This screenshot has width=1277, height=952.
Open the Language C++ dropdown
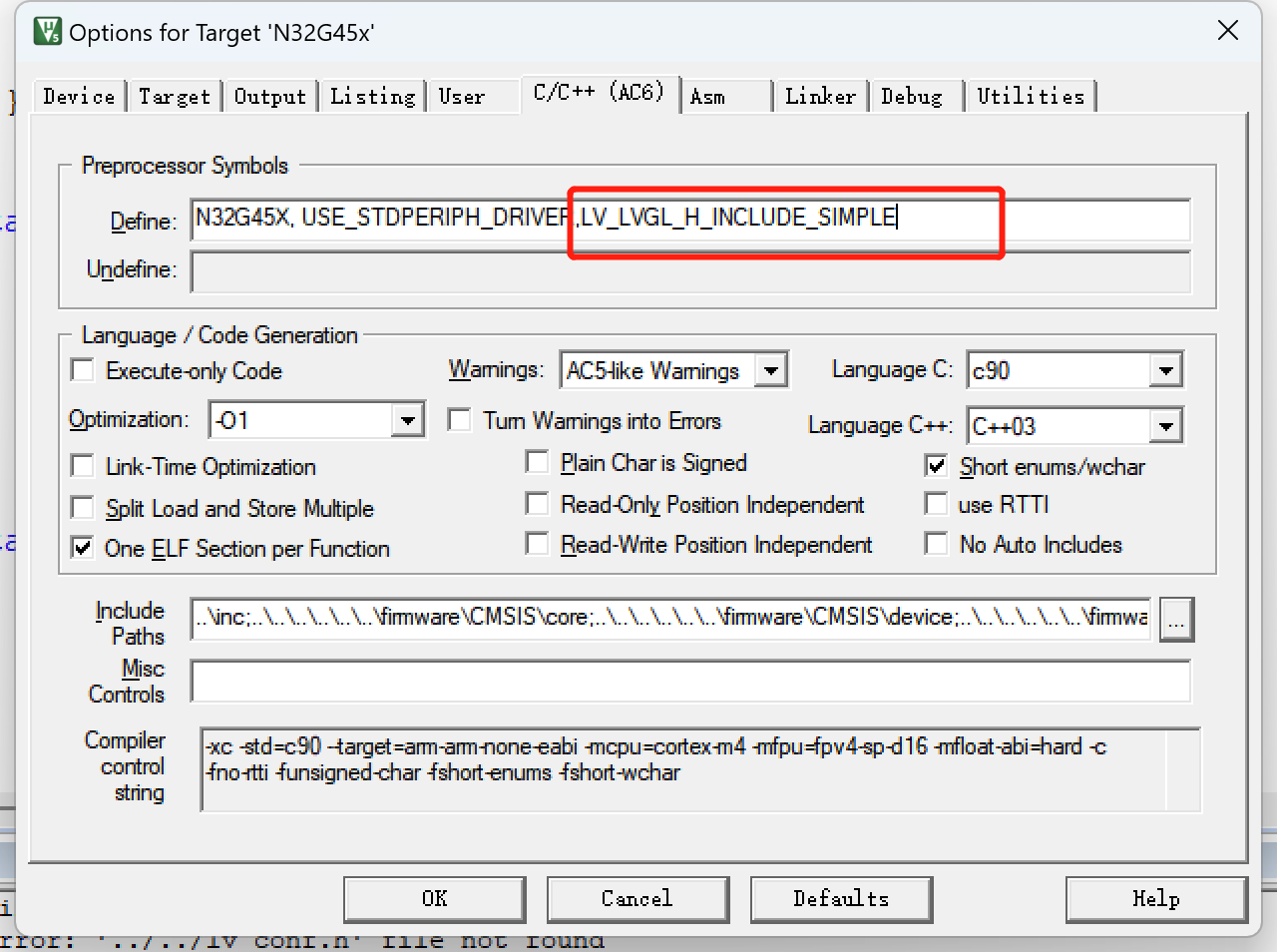1165,426
